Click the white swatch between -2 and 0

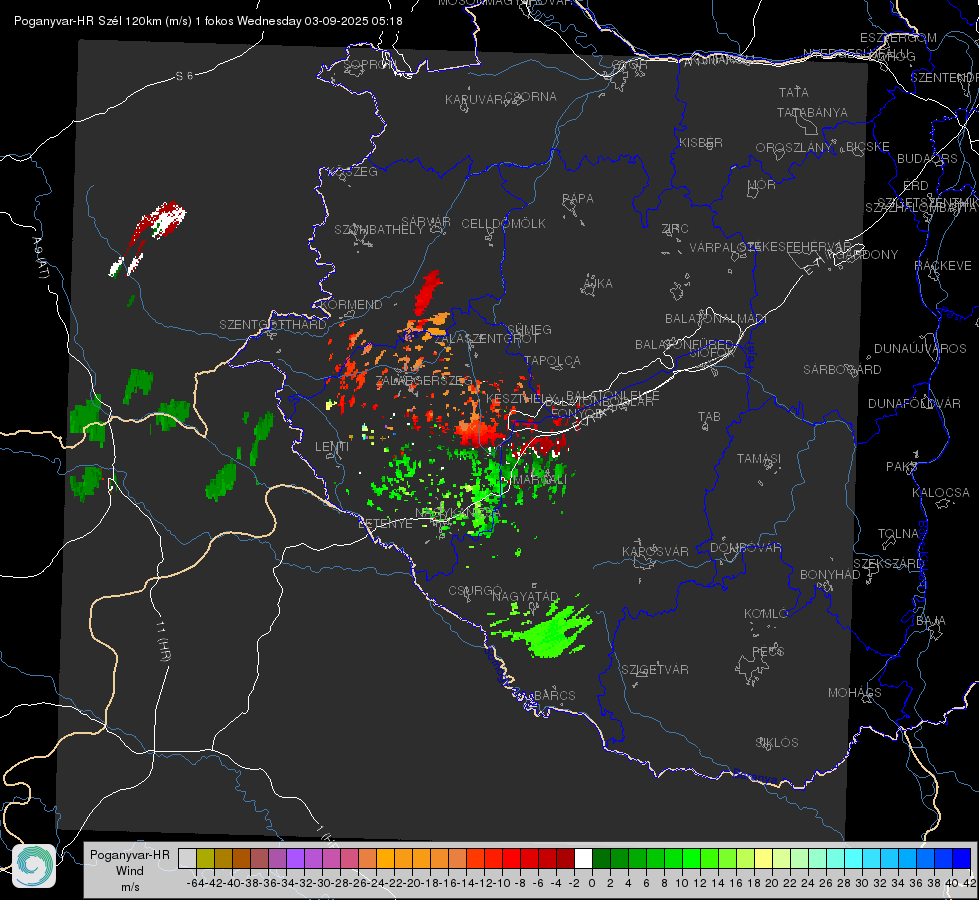(583, 858)
